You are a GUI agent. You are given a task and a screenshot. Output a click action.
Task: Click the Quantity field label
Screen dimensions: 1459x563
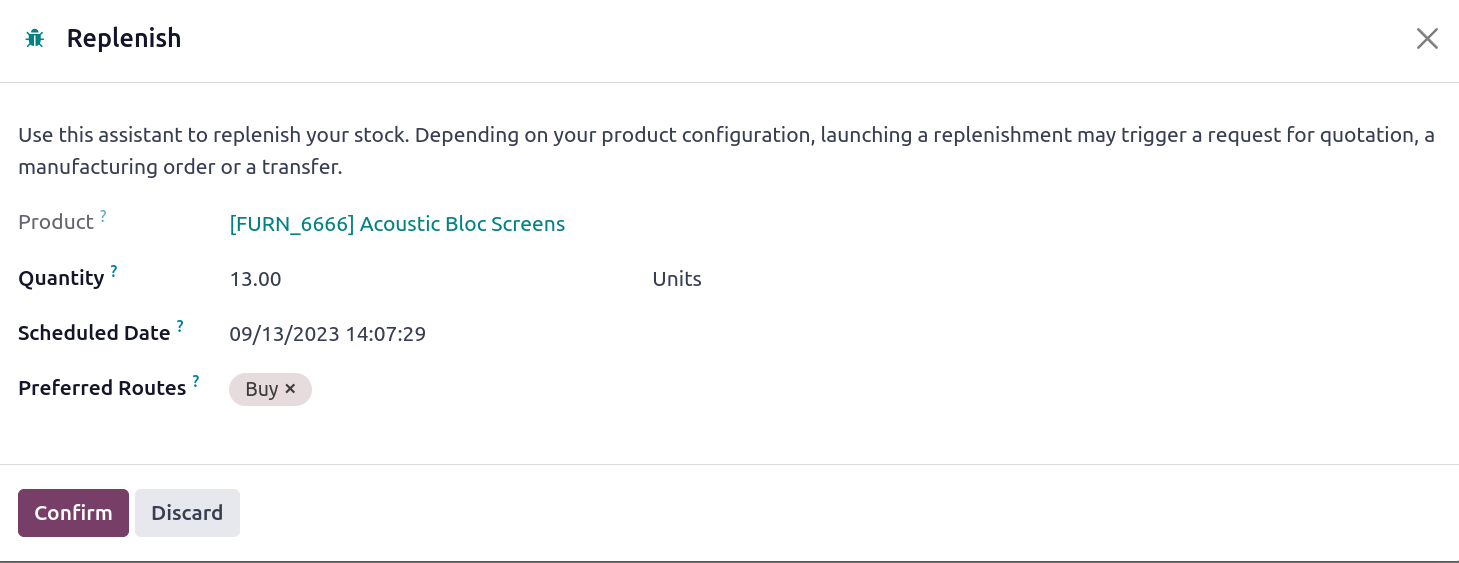pyautogui.click(x=61, y=278)
